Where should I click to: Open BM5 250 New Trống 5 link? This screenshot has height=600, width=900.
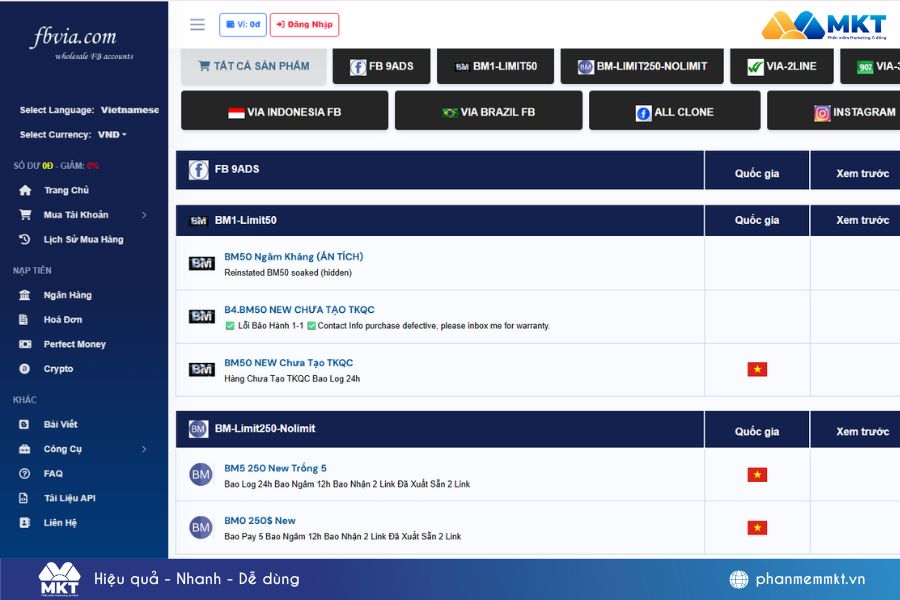[275, 468]
